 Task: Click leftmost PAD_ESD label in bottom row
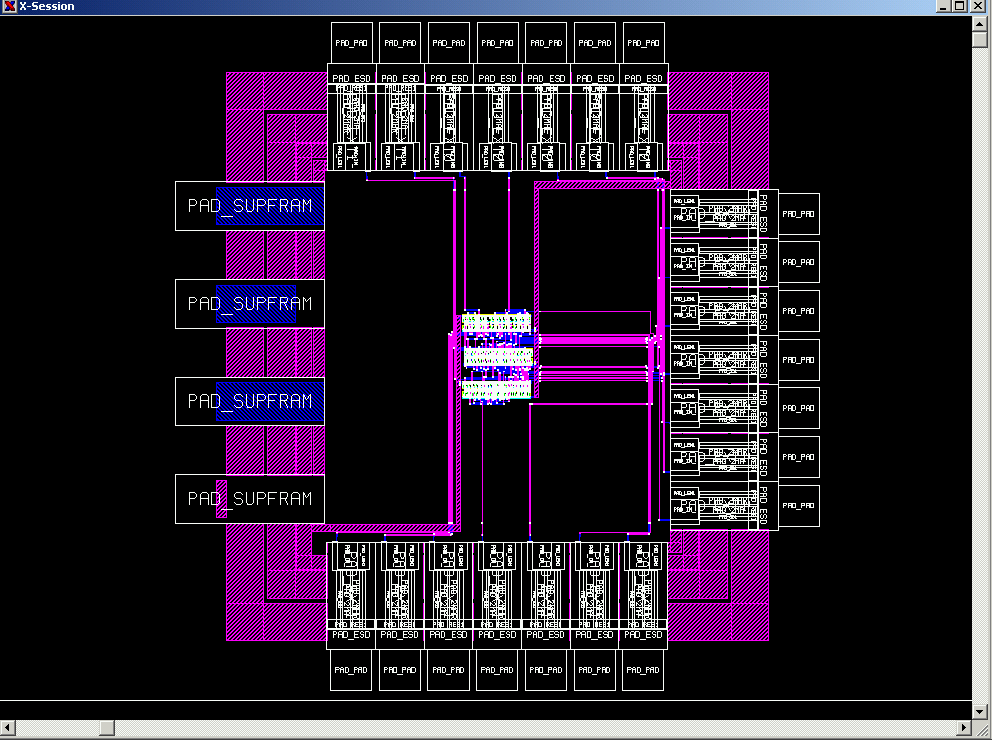click(351, 635)
